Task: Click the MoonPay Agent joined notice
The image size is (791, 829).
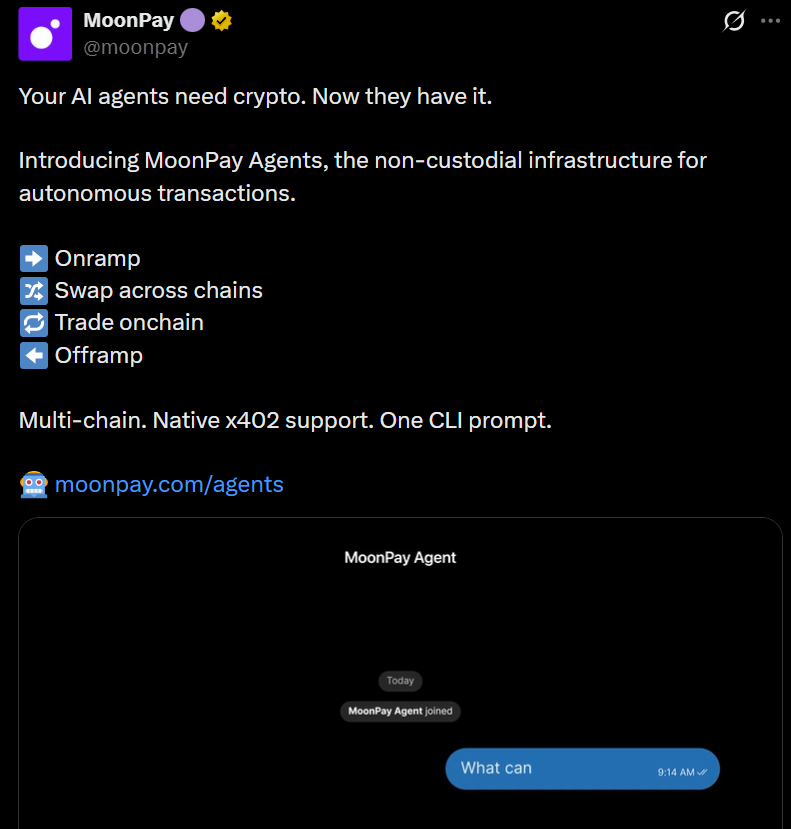Action: click(x=400, y=711)
